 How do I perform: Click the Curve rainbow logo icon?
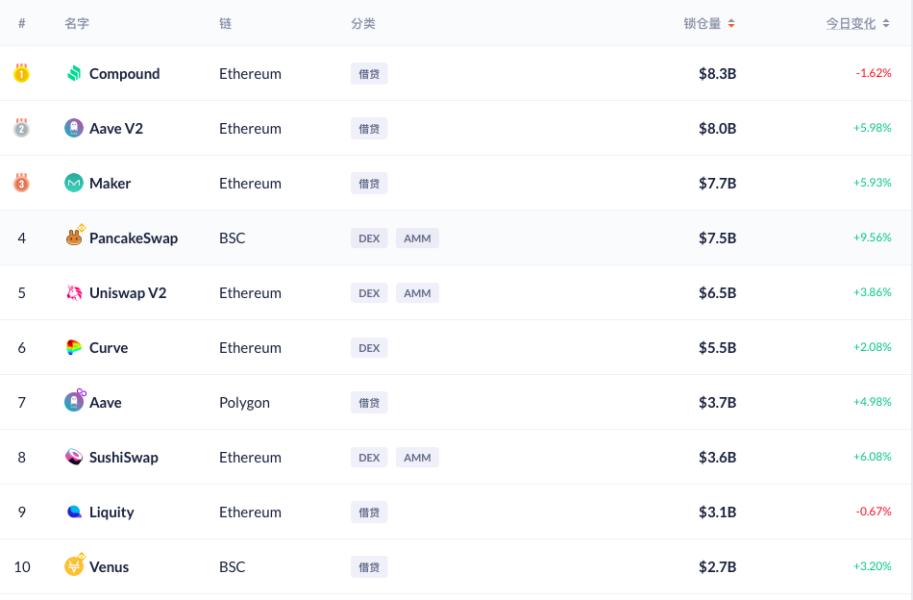click(74, 348)
